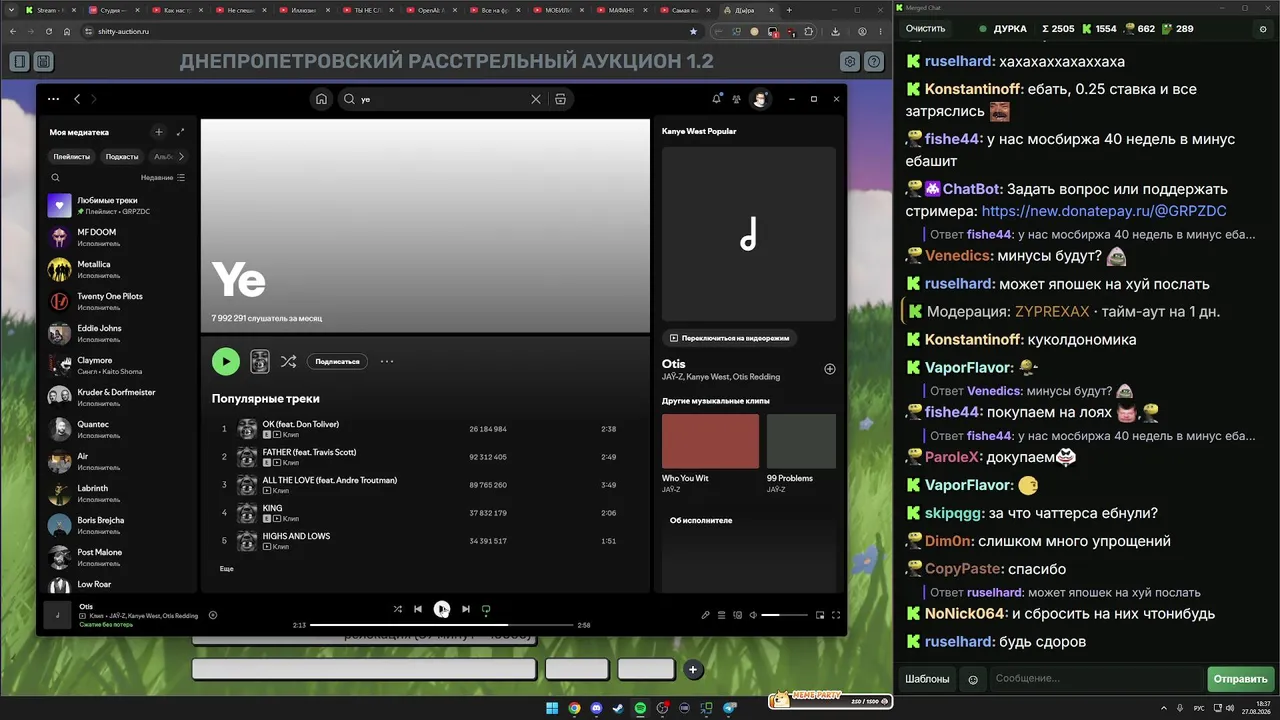Bookmark this page with the star
Image resolution: width=1280 pixels, height=720 pixels.
point(693,31)
